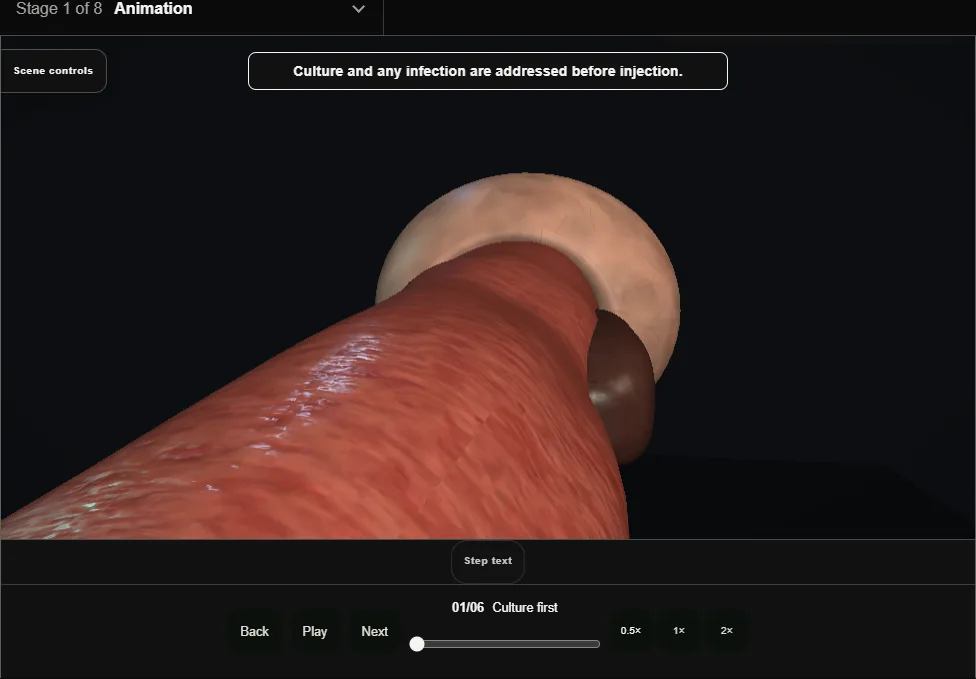Set playback speed to 2×
This screenshot has width=976, height=679.
(x=726, y=631)
